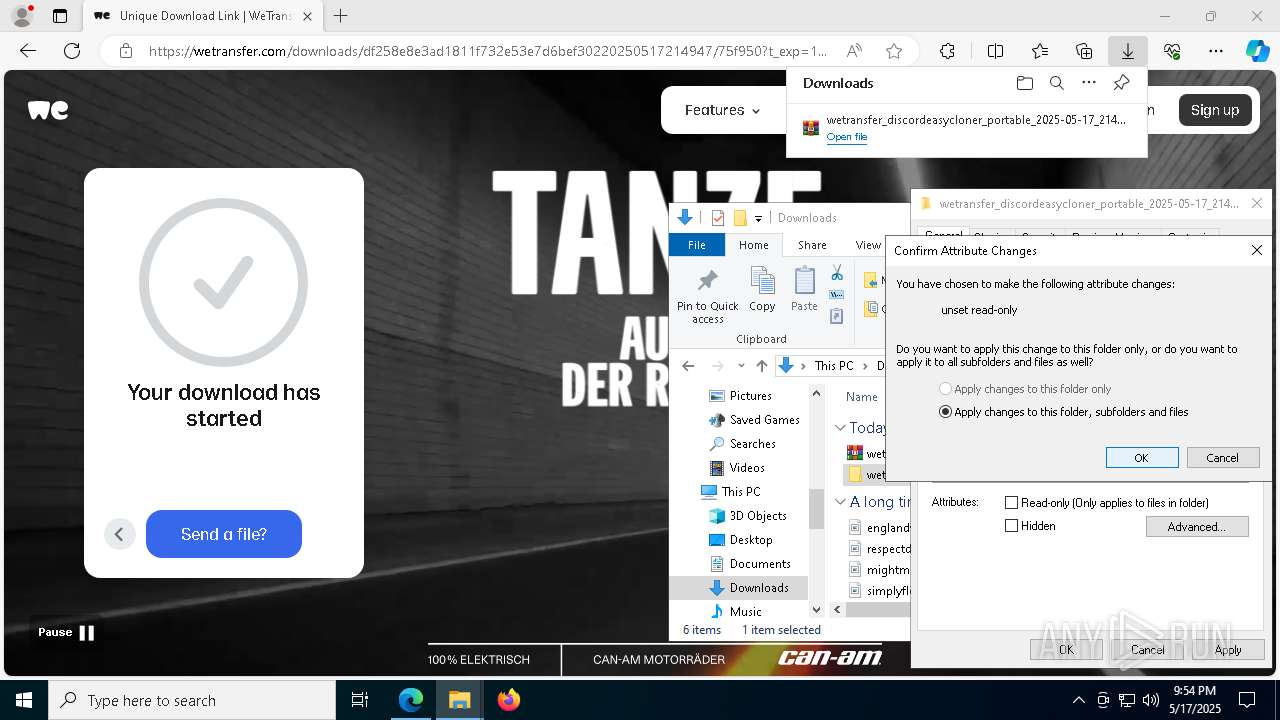This screenshot has height=720, width=1280.
Task: Open Browser essentials heart icon
Action: pyautogui.click(x=1172, y=51)
